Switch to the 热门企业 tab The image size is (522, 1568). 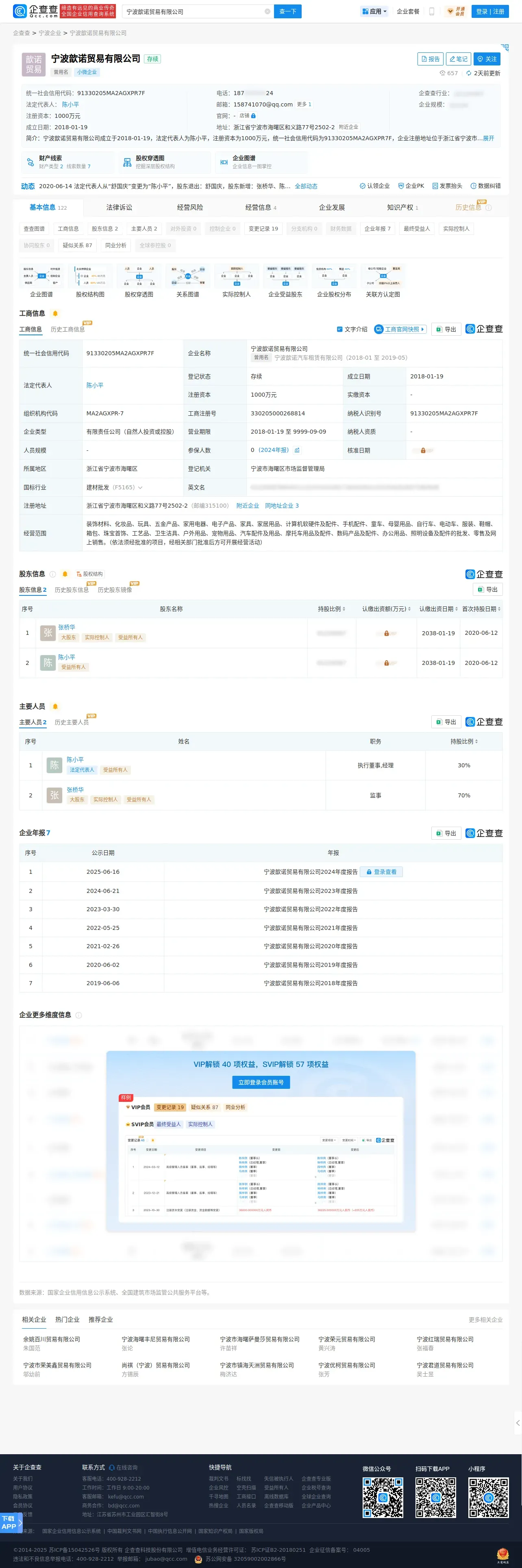[67, 1320]
